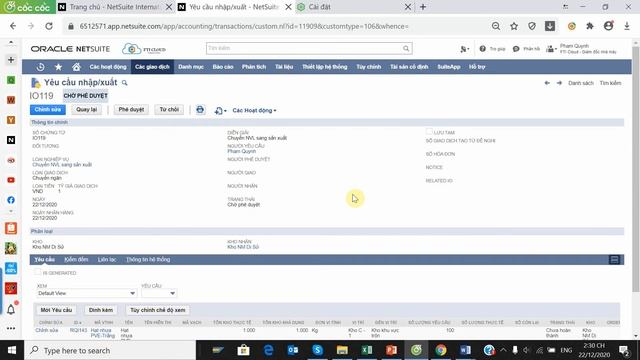Viewport: 640px width, 360px height.
Task: Open Windows Start menu
Action: point(12,350)
